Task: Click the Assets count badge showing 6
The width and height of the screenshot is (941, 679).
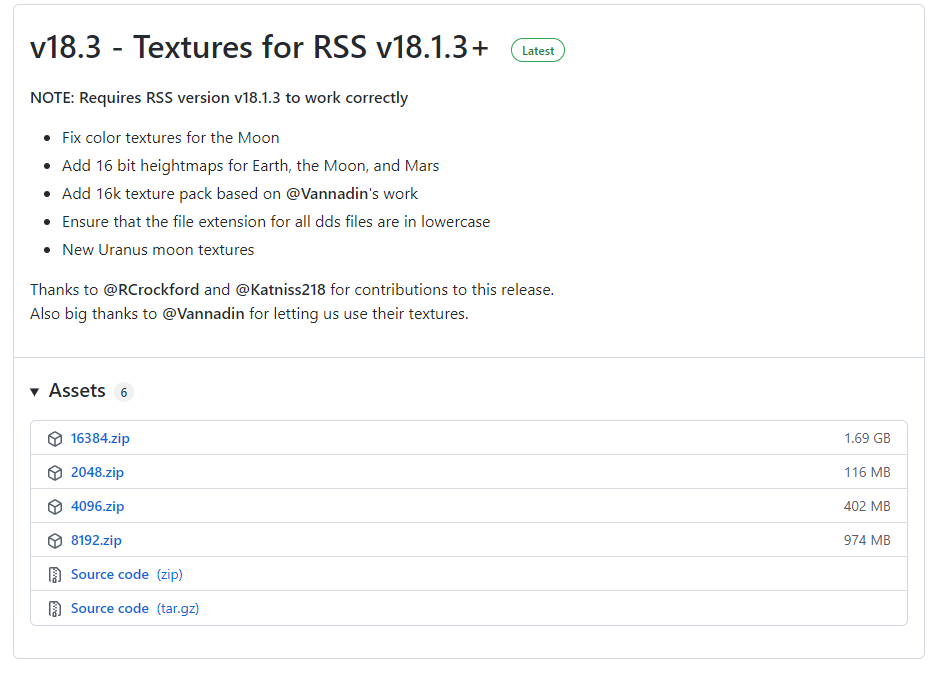Action: [124, 392]
